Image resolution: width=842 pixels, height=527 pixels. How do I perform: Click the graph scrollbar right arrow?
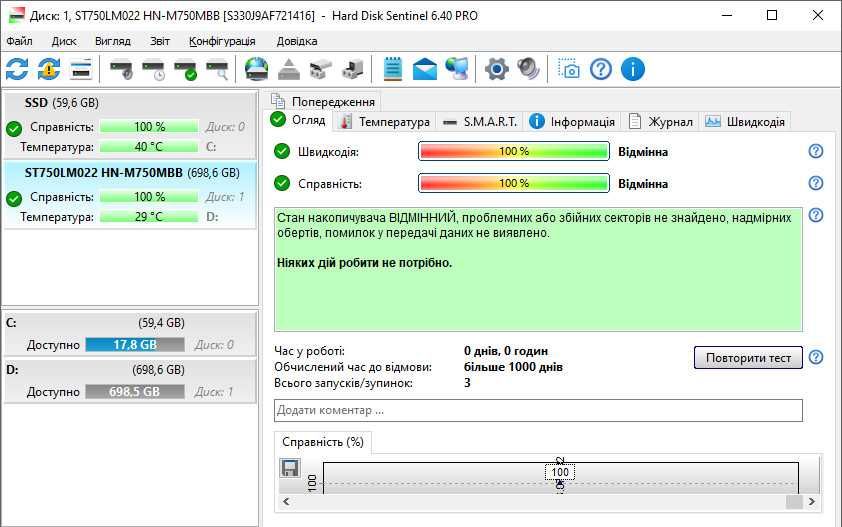point(812,501)
